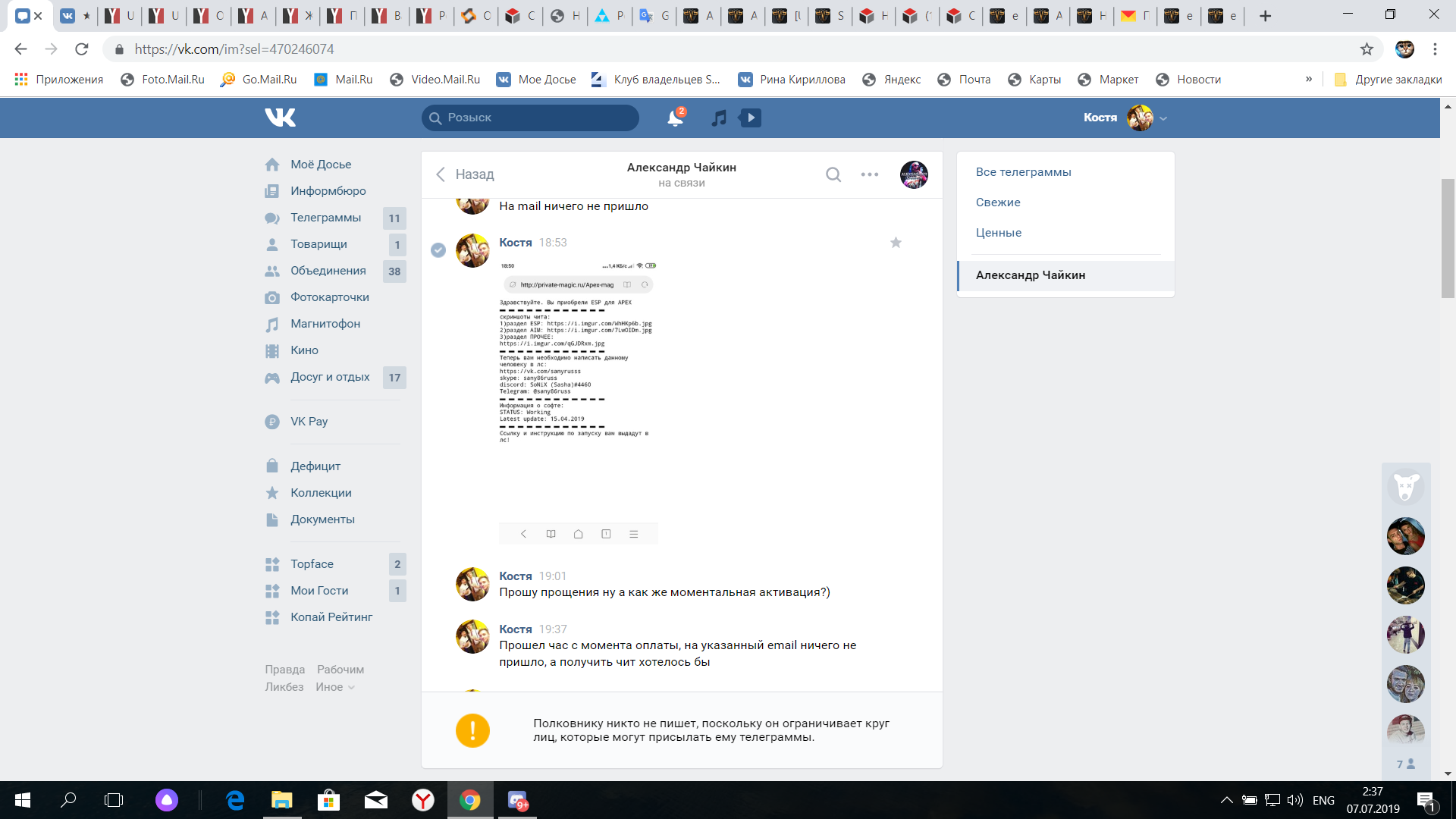The image size is (1456, 819).
Task: Mark message important with star icon
Action: click(896, 243)
